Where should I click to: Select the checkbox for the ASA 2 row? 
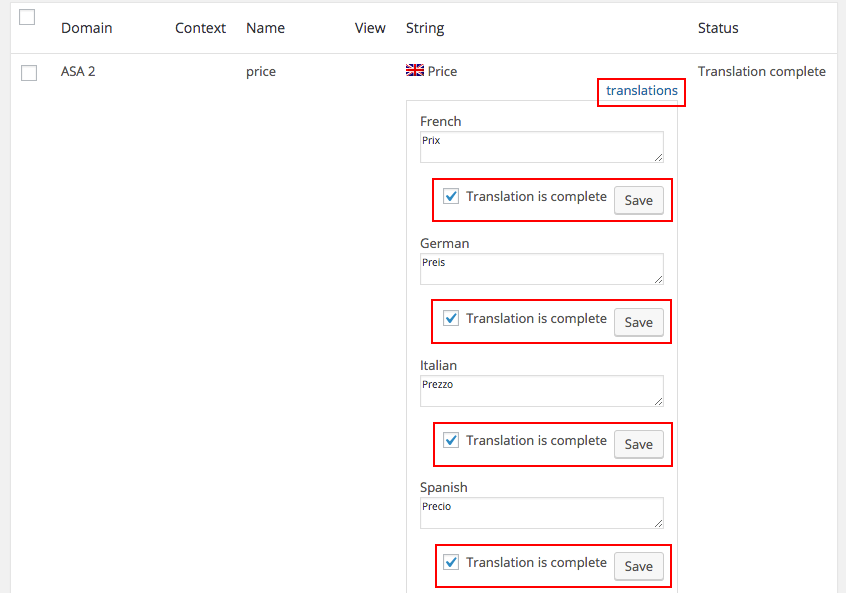point(28,72)
